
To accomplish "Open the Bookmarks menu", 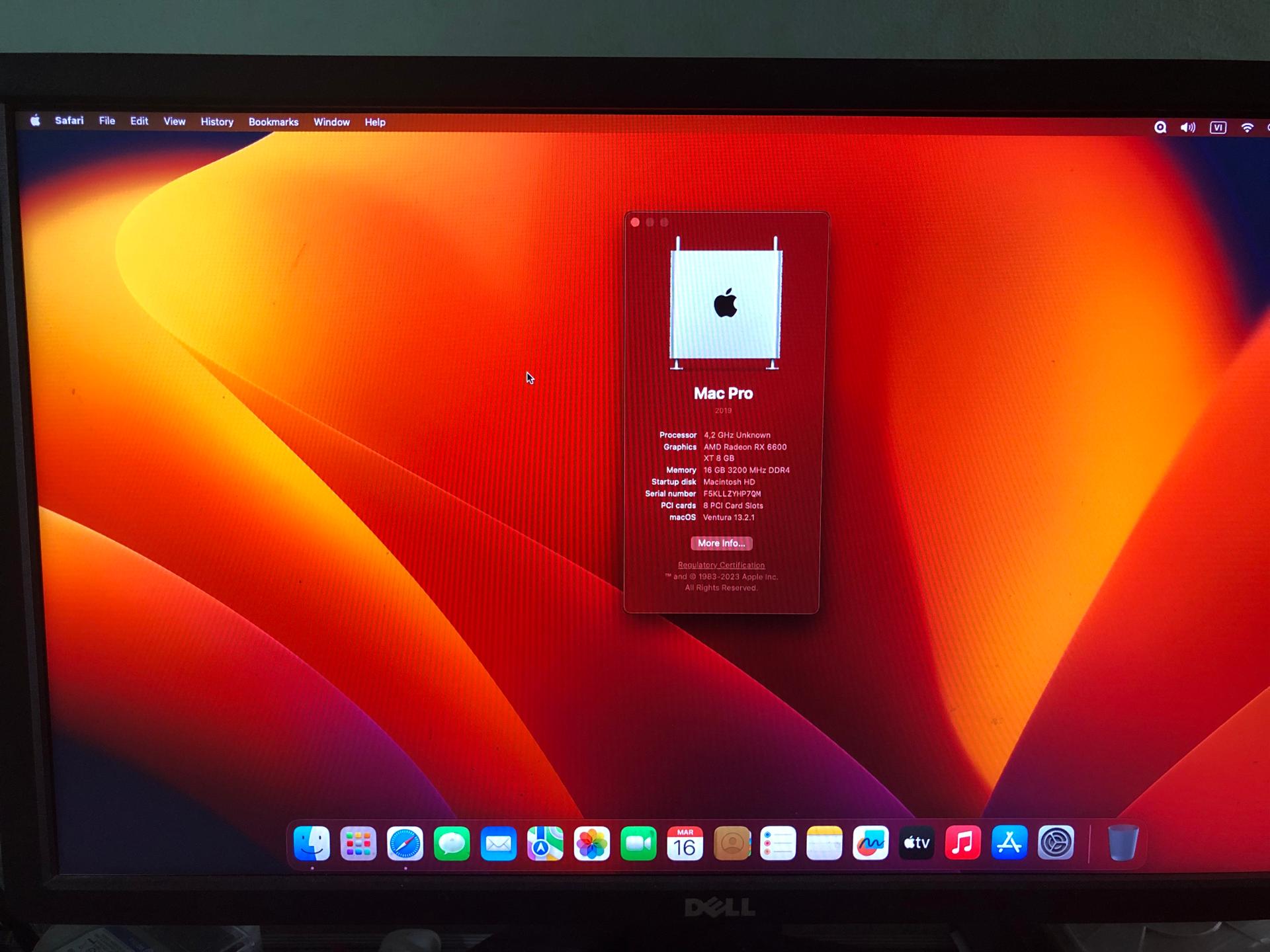I will (x=274, y=122).
